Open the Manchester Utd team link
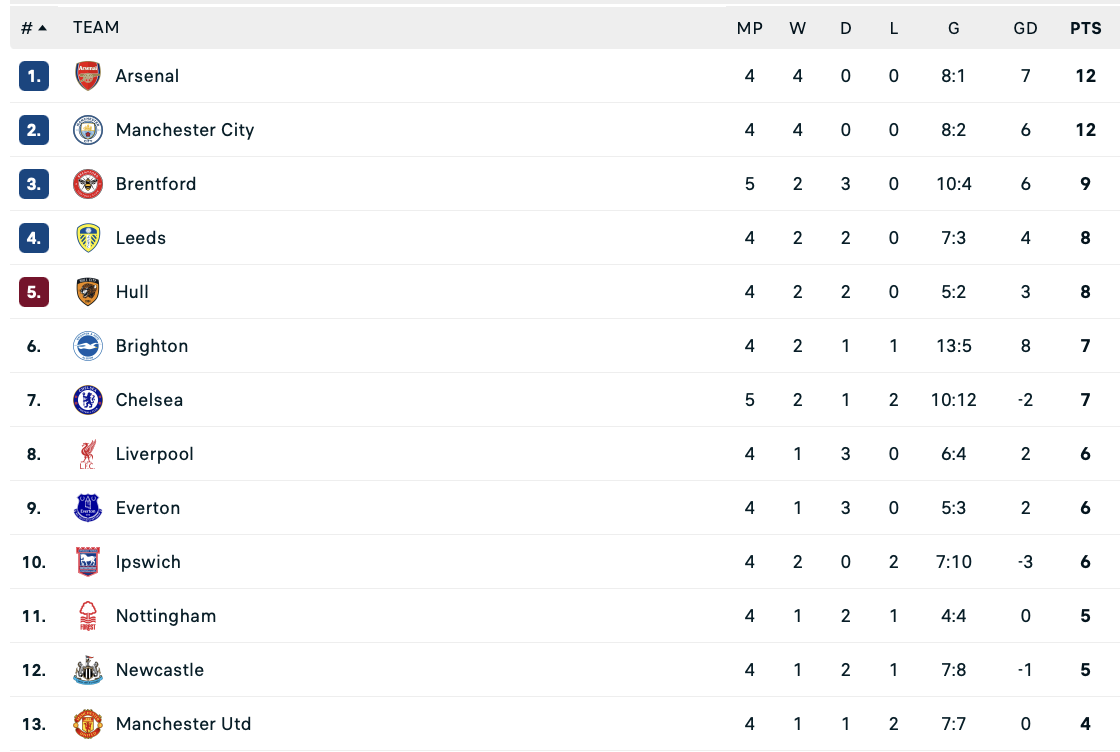Viewport: 1120px width, 752px height. pos(184,724)
